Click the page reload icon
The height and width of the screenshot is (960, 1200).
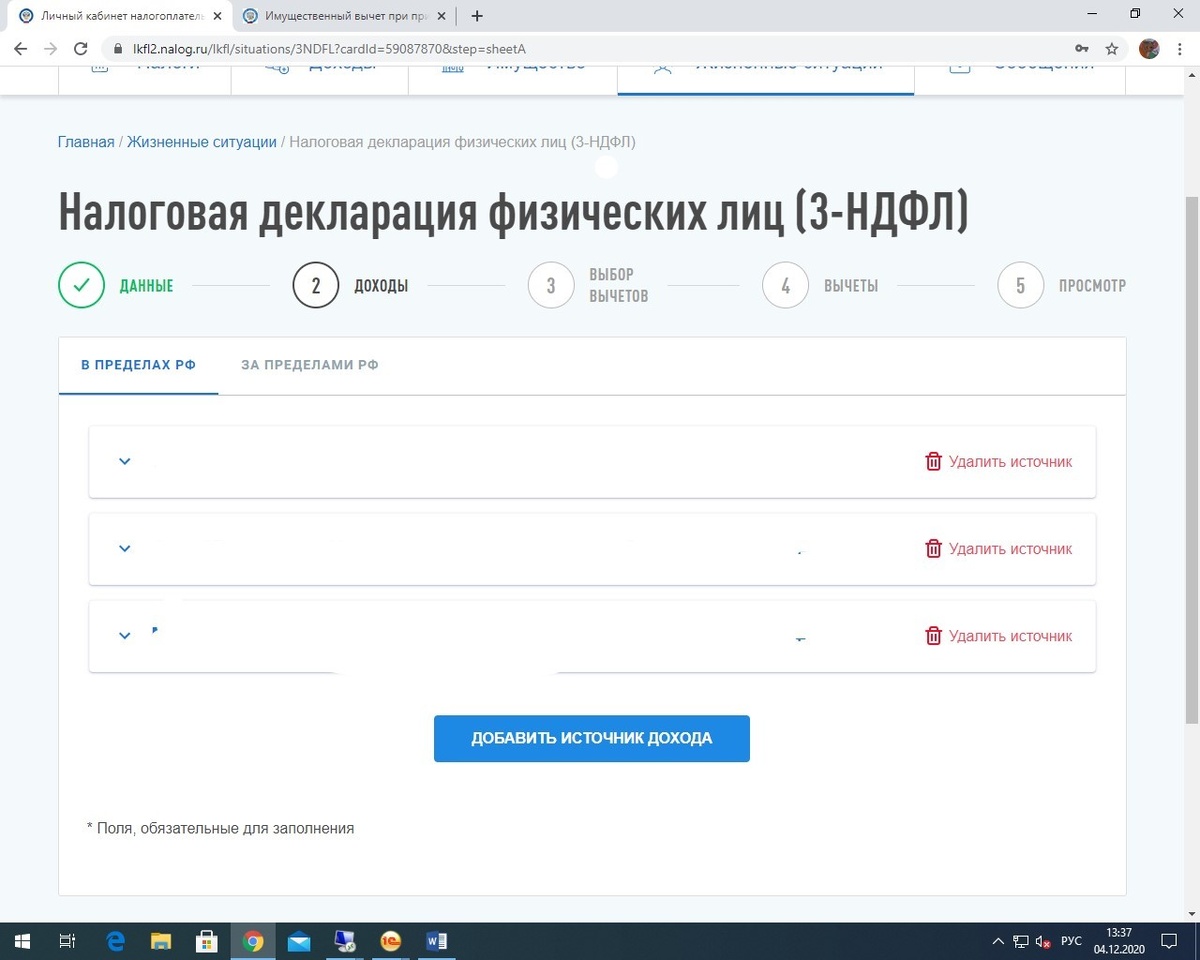tap(80, 48)
